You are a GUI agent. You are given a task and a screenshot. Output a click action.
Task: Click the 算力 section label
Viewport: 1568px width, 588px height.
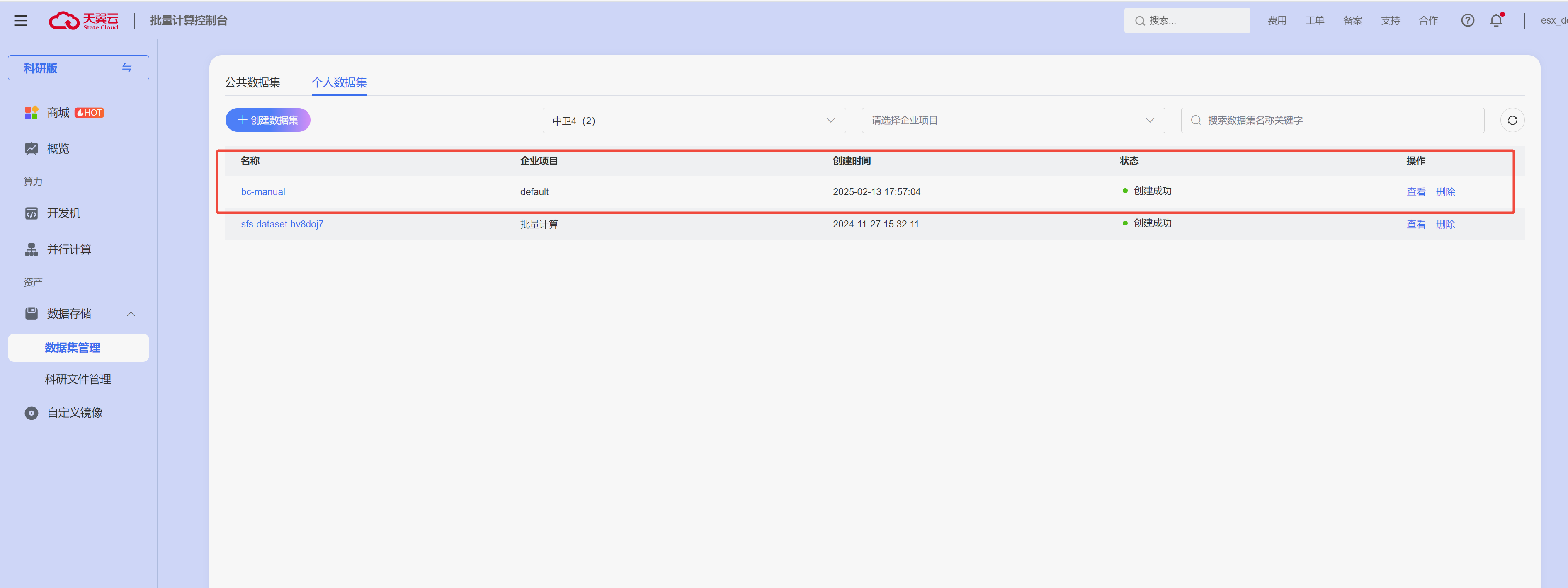click(33, 181)
